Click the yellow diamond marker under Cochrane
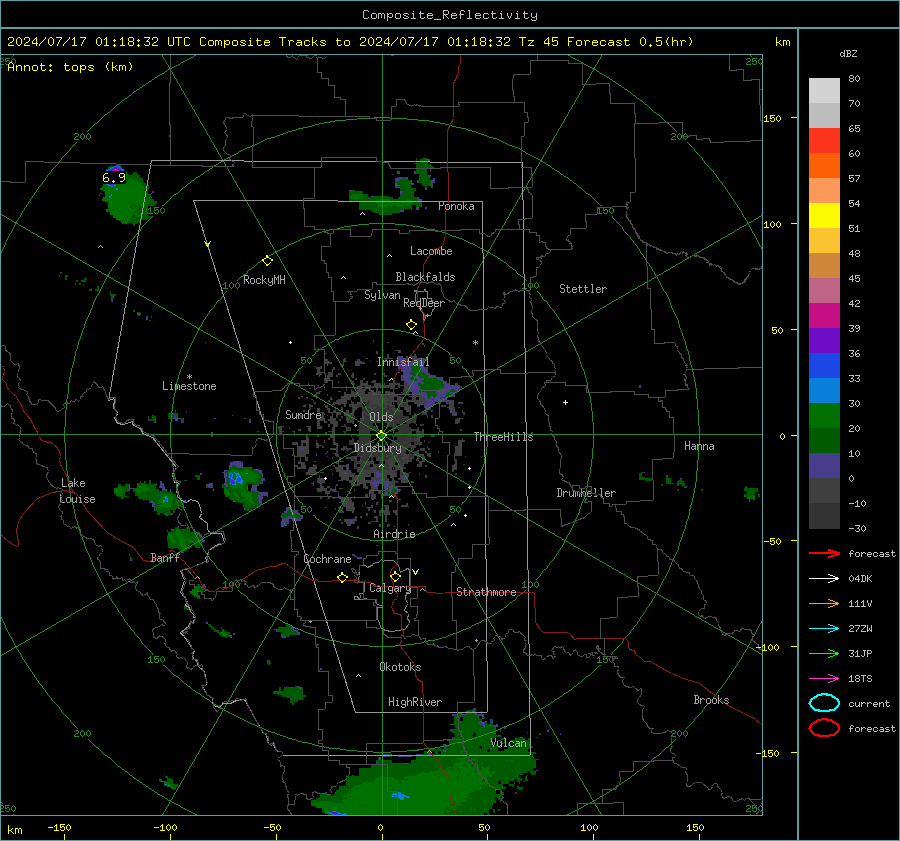Screen dimensions: 900x841 pyautogui.click(x=342, y=578)
